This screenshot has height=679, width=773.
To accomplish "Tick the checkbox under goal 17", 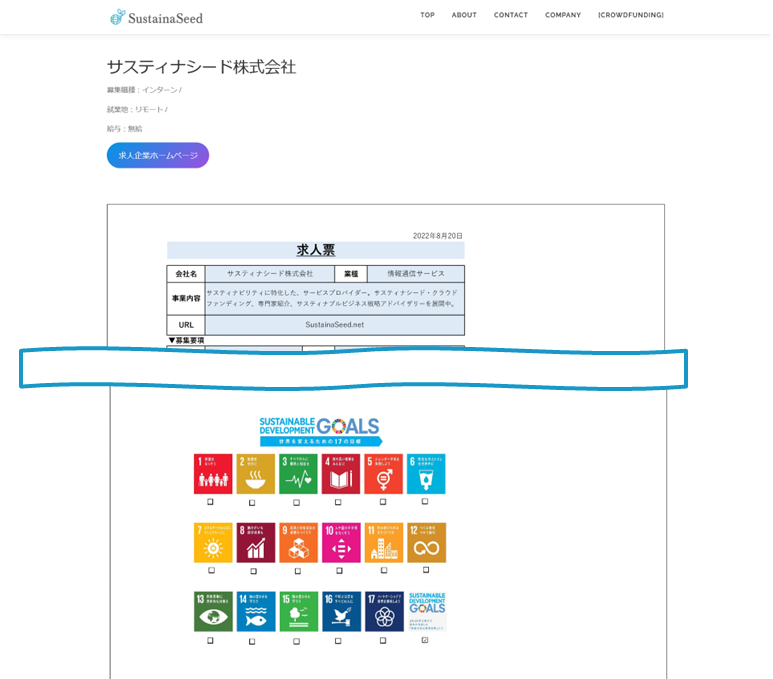I will [x=383, y=641].
